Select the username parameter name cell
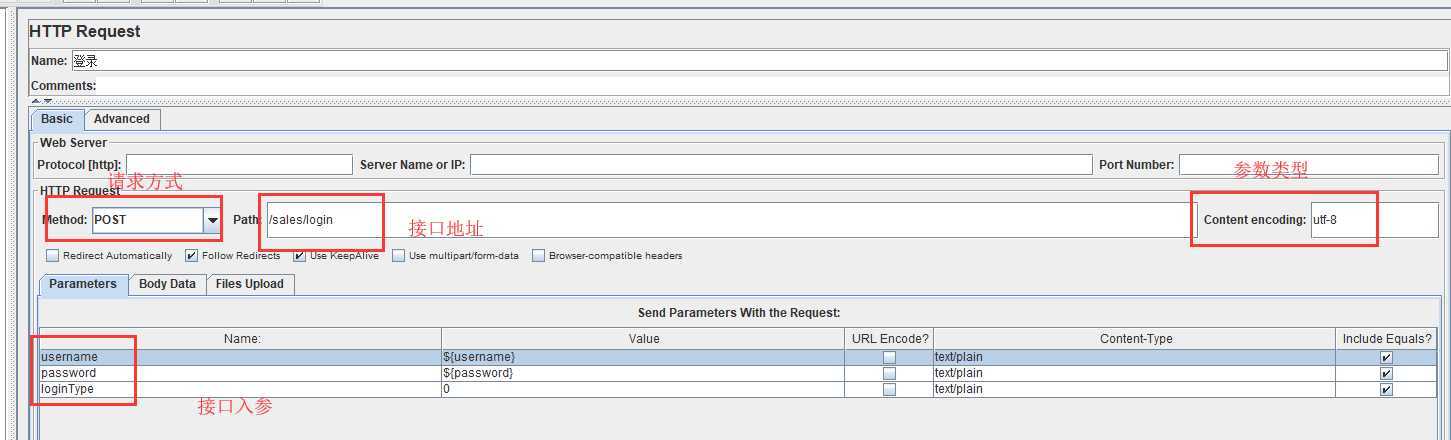 (240, 357)
